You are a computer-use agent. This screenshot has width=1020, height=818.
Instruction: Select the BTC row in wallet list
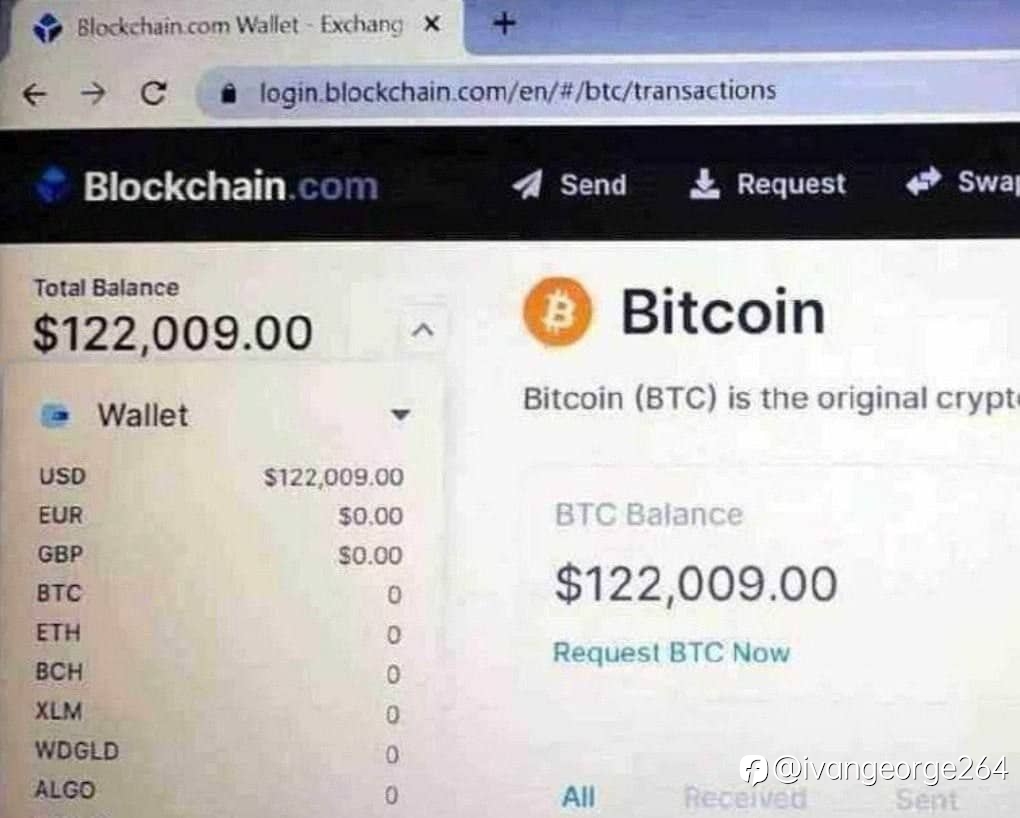tap(219, 593)
